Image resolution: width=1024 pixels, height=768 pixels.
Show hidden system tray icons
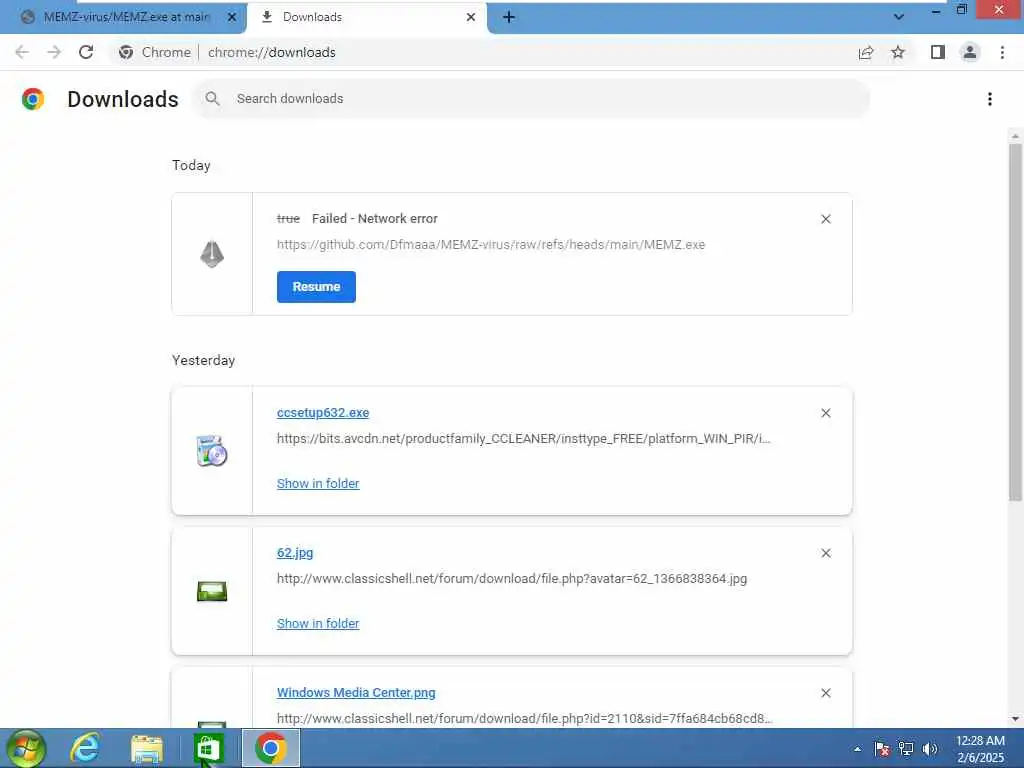[857, 749]
